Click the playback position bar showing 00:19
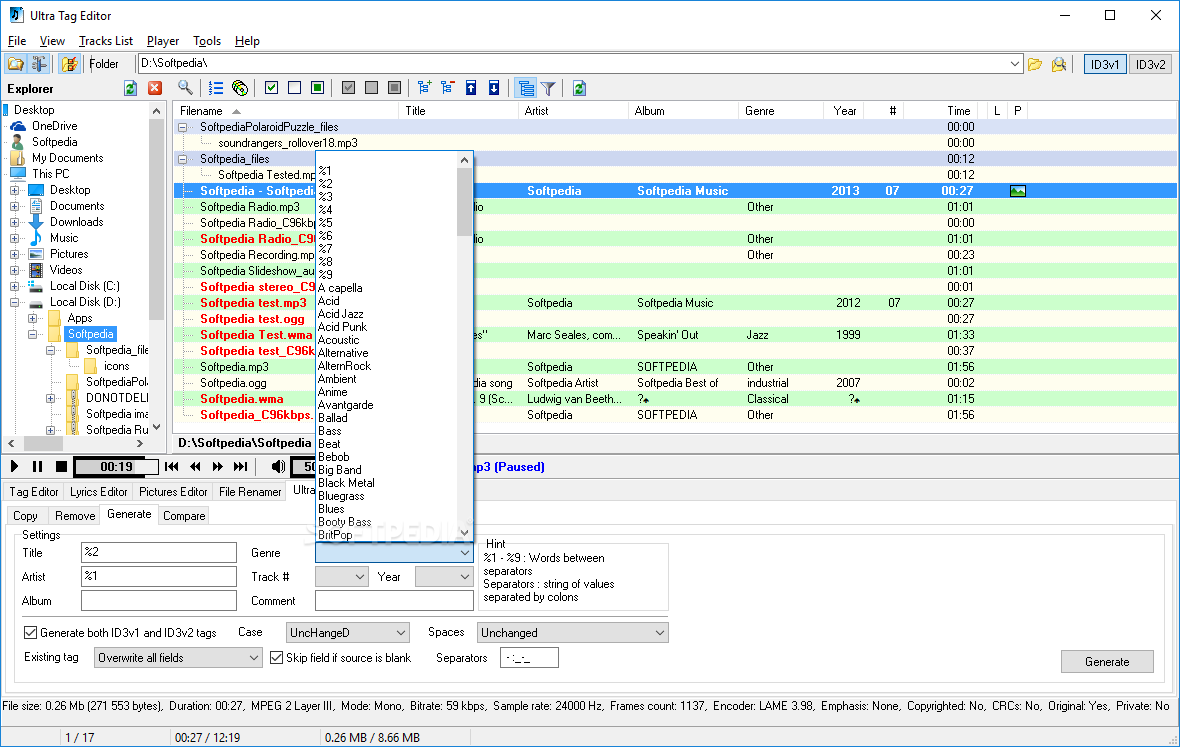1180x747 pixels. [x=117, y=466]
